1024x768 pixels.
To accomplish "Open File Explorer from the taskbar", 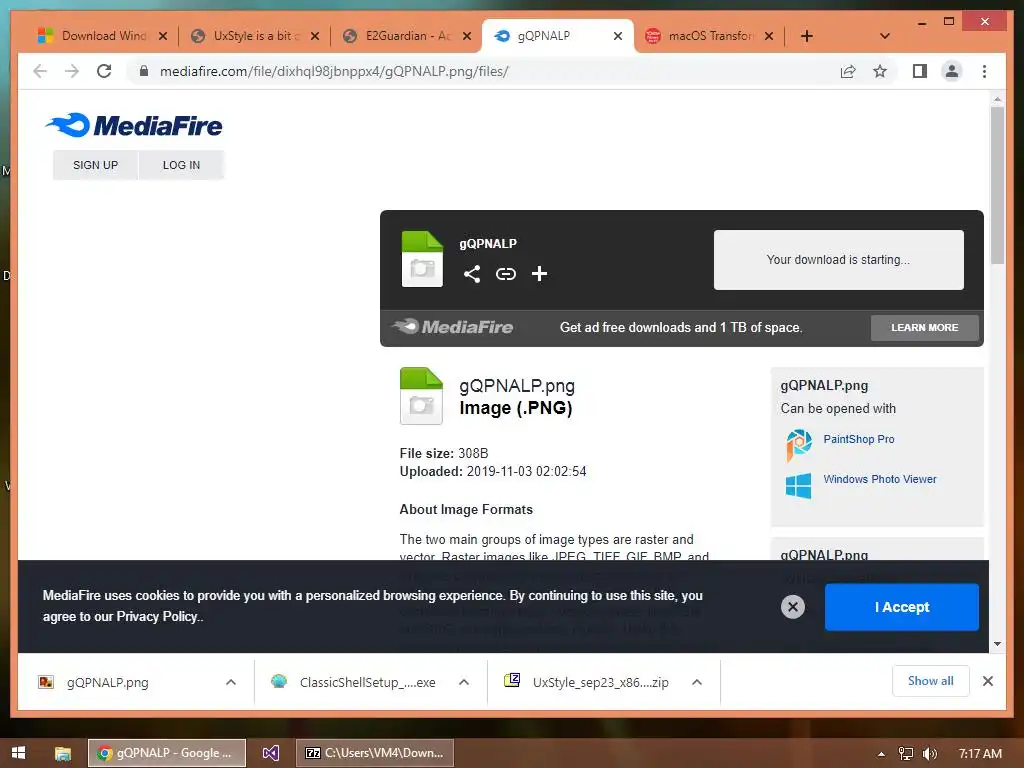I will (63, 754).
